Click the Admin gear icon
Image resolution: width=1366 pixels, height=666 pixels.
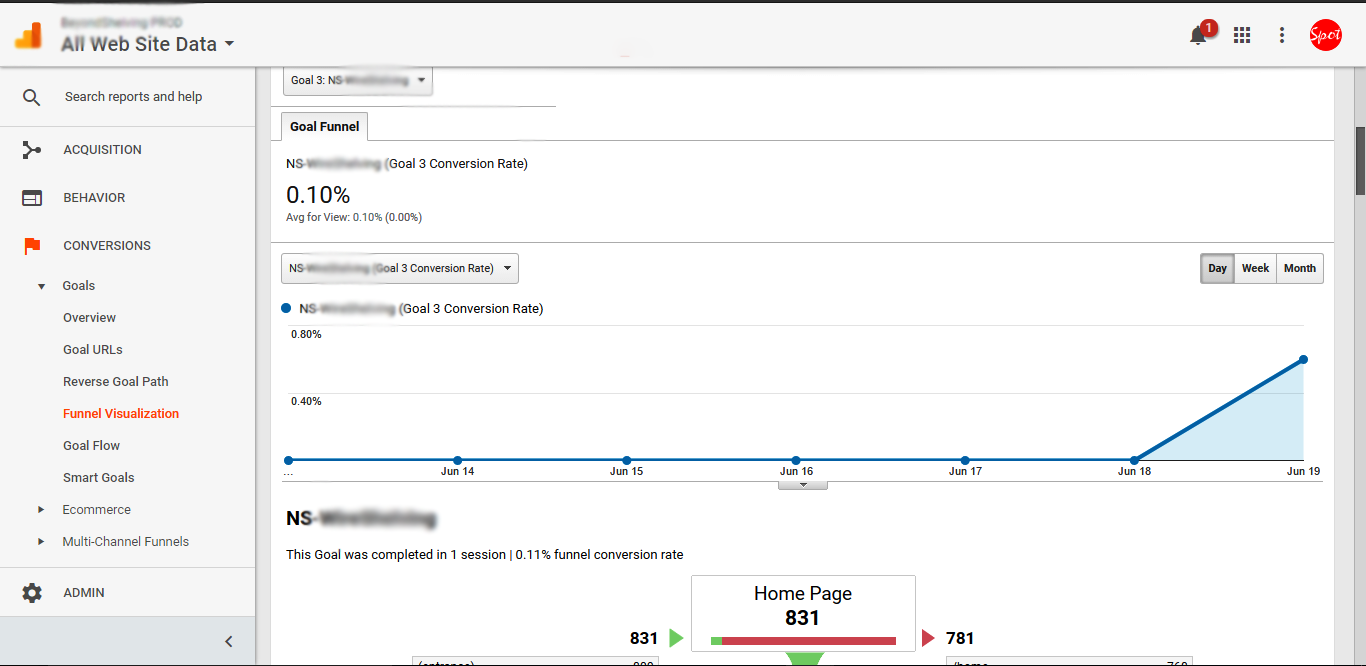click(x=32, y=593)
